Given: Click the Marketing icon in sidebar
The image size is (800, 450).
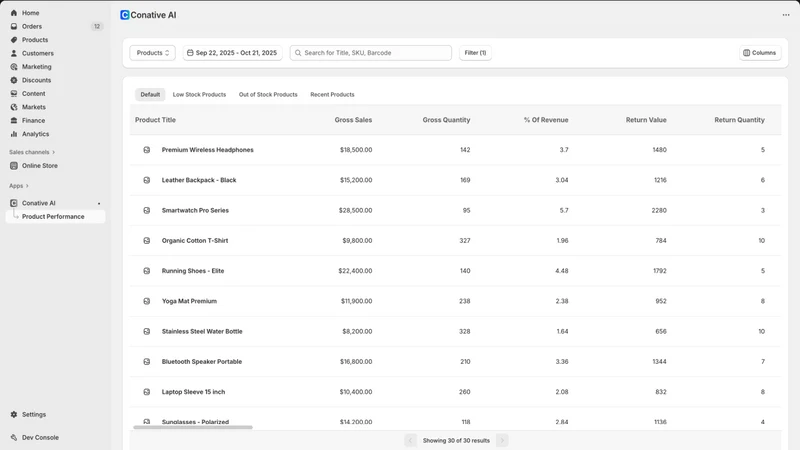Looking at the screenshot, I should click(14, 67).
